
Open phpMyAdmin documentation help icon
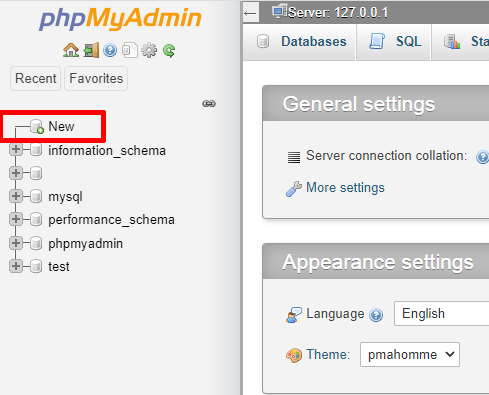click(x=110, y=50)
